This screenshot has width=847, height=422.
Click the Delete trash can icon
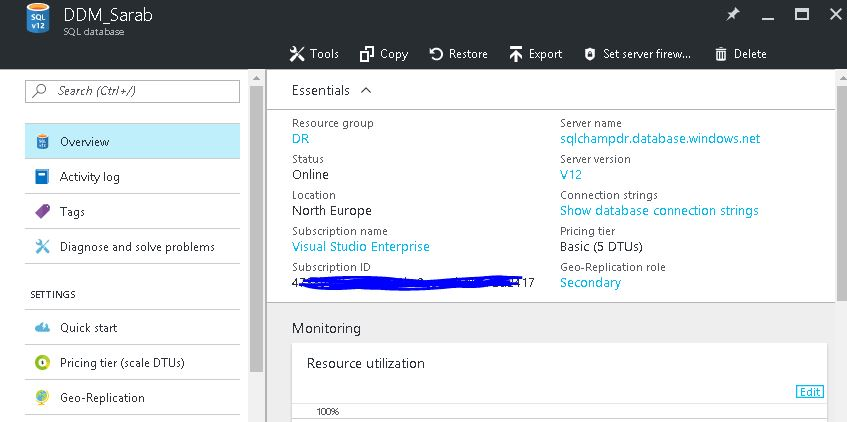[721, 54]
